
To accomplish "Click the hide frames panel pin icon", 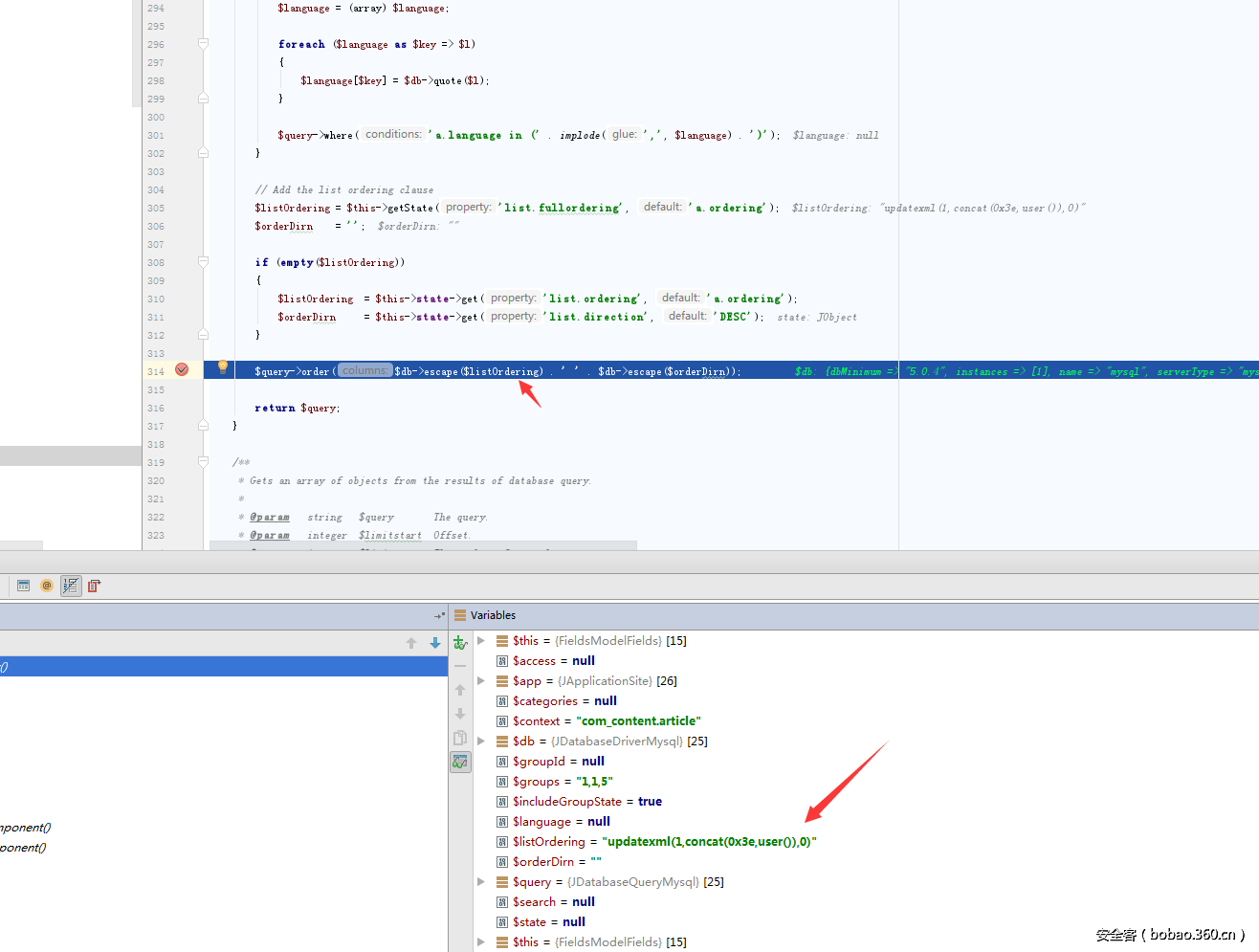I will pos(439,615).
